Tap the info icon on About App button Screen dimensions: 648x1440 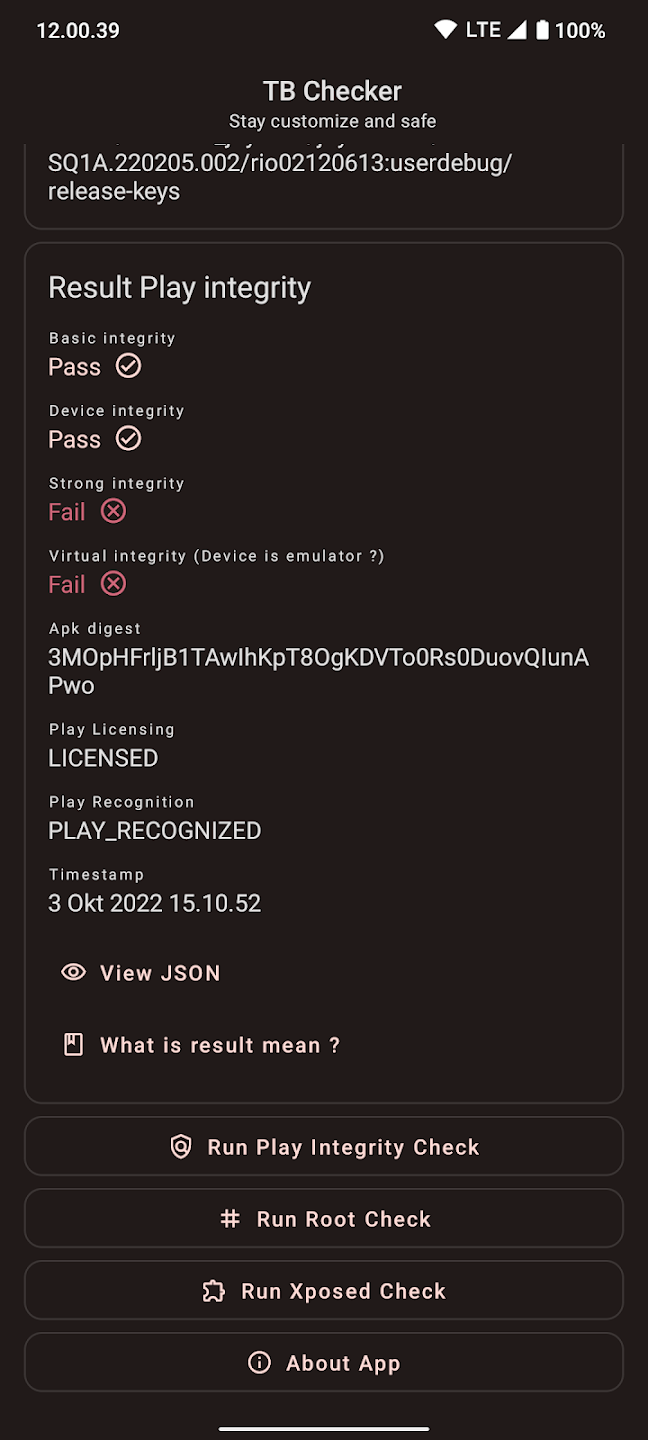pos(259,1363)
